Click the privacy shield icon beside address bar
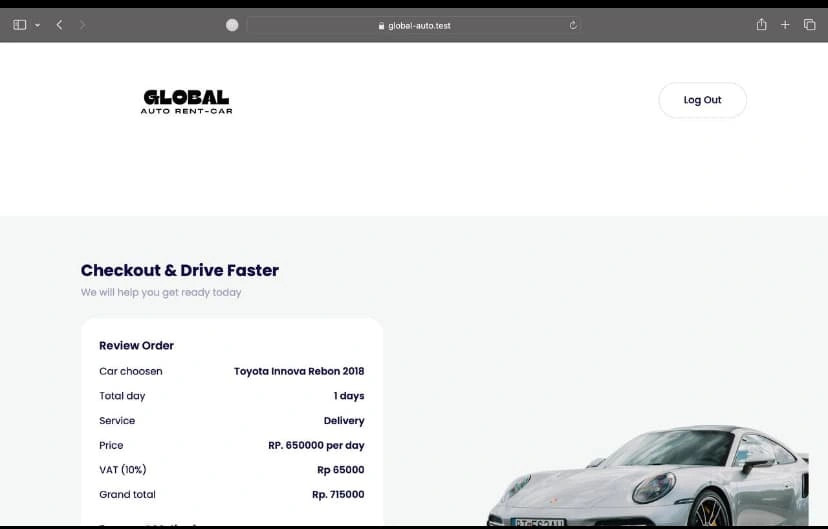This screenshot has width=828, height=529. (x=232, y=25)
